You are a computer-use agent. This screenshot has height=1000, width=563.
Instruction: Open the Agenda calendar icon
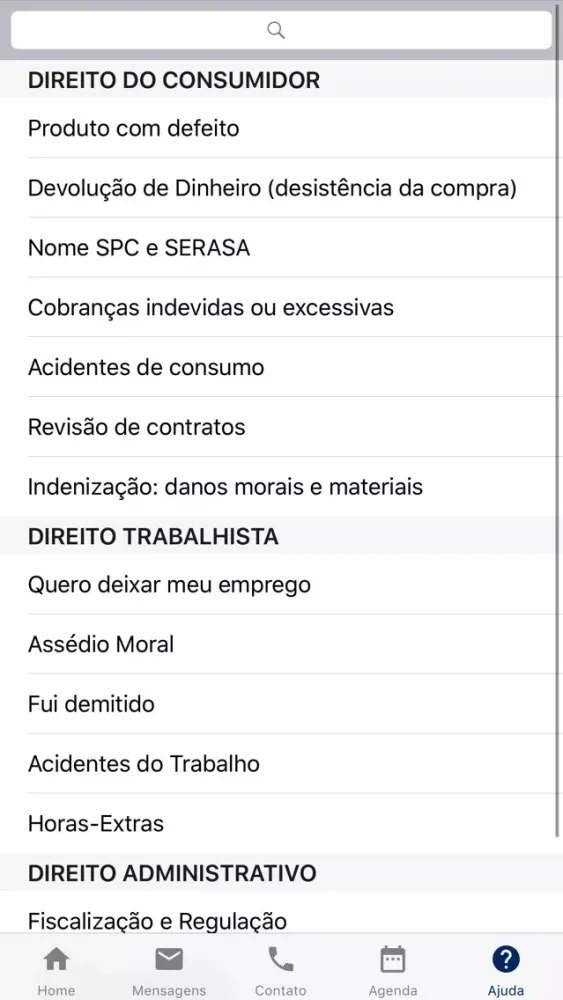tap(393, 959)
